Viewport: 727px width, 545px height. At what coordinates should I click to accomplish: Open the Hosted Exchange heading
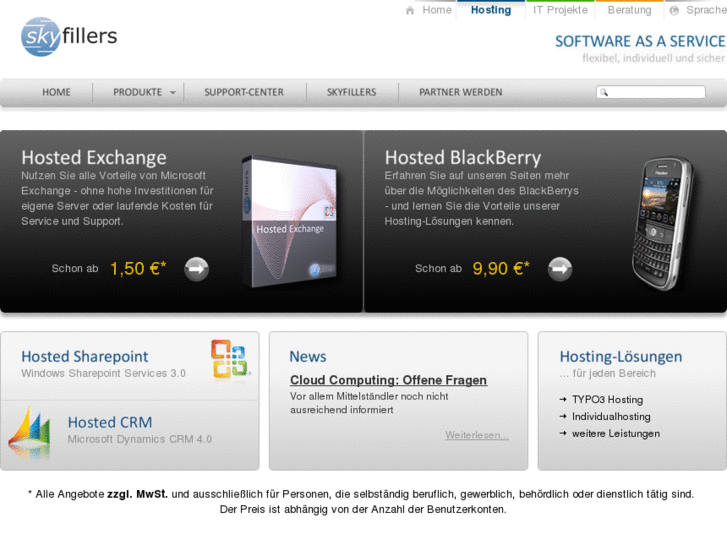[x=94, y=158]
